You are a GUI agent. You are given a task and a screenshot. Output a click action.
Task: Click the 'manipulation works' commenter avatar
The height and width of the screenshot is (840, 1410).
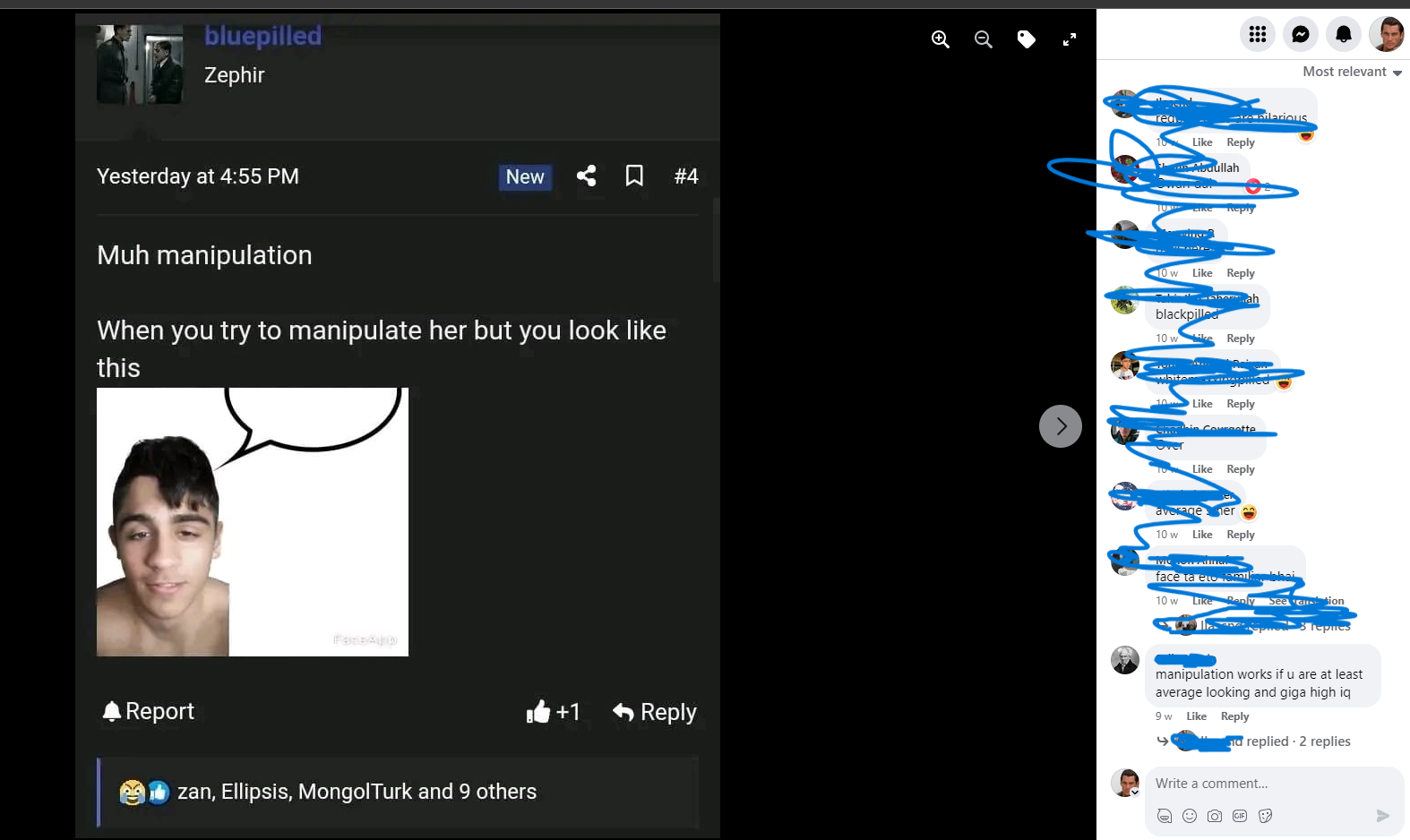coord(1125,660)
